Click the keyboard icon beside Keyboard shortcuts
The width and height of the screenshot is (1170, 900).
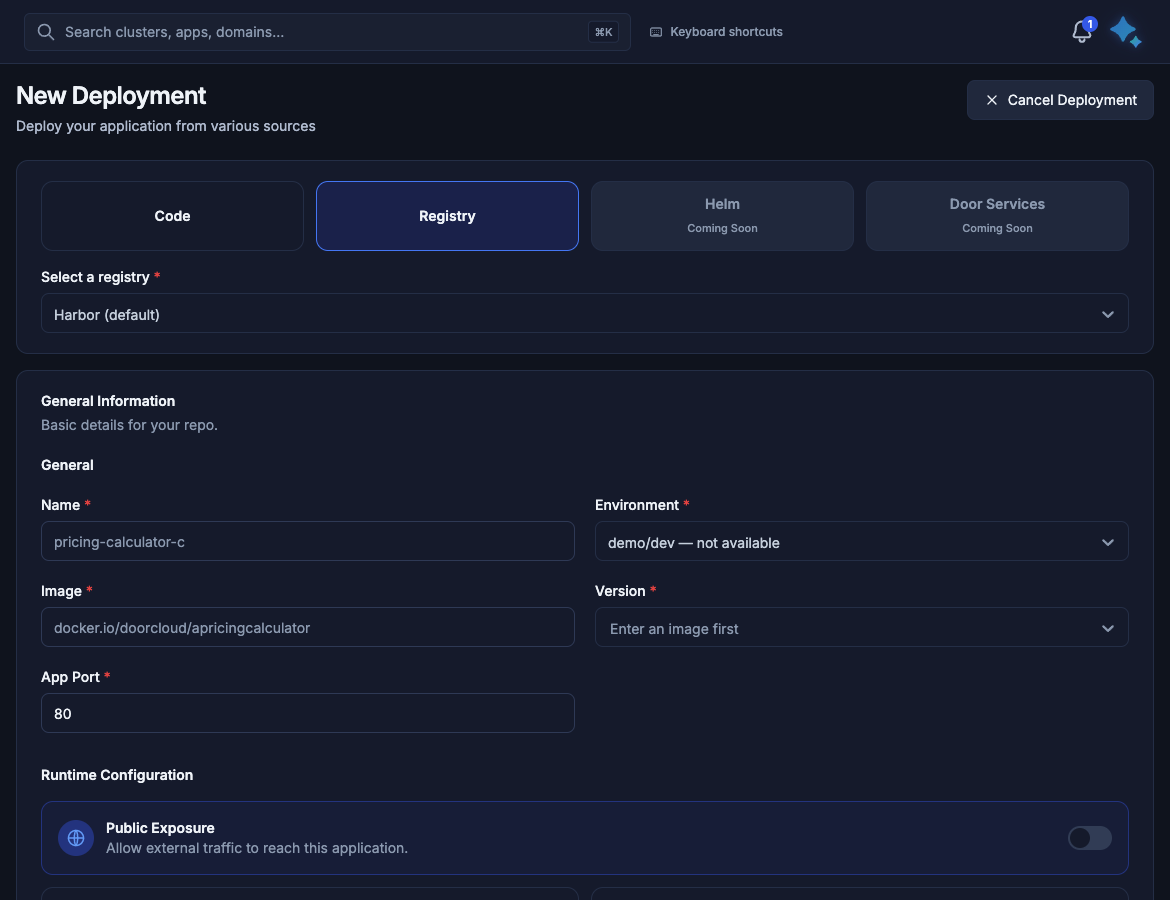[656, 32]
